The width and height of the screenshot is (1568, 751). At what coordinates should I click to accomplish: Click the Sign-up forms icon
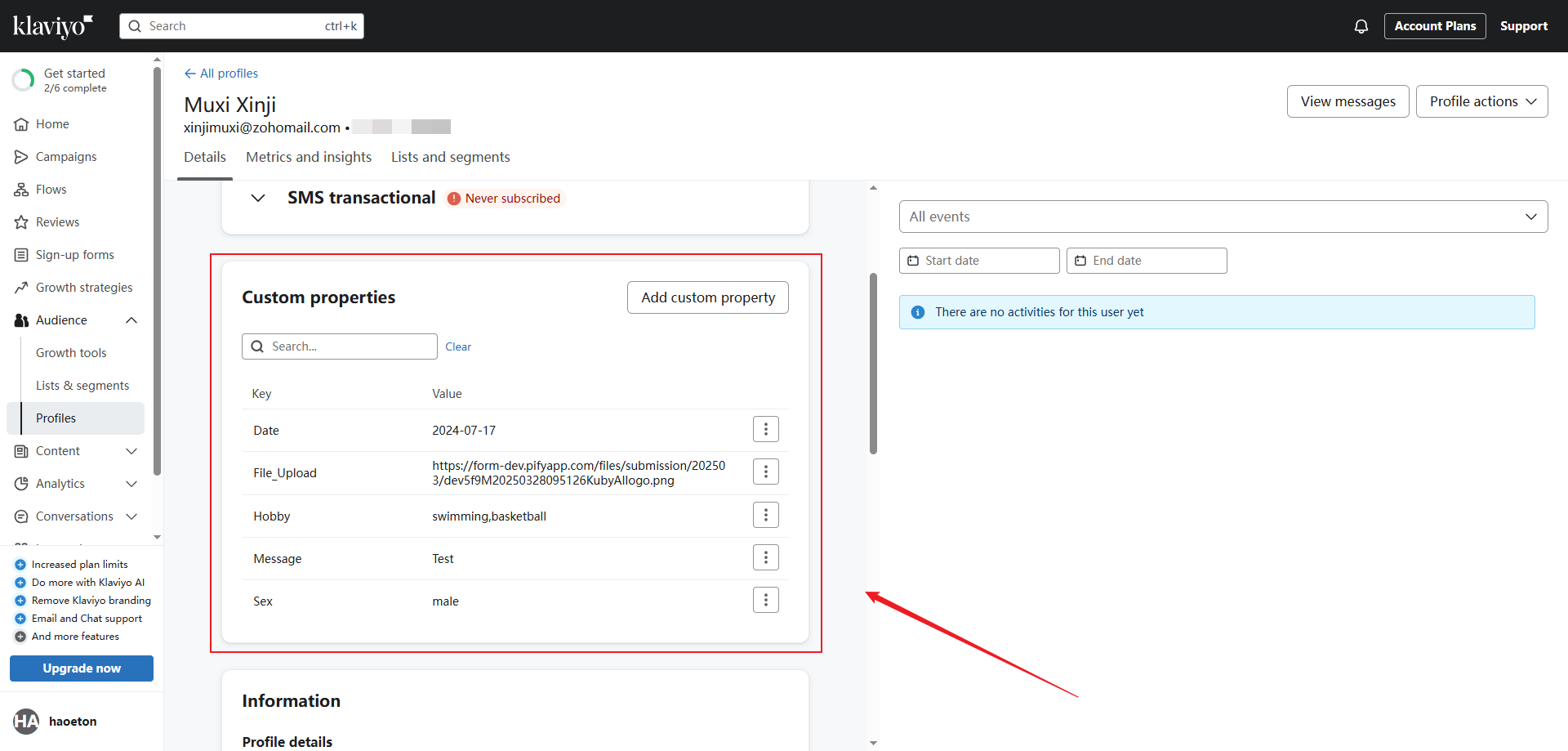(x=21, y=255)
